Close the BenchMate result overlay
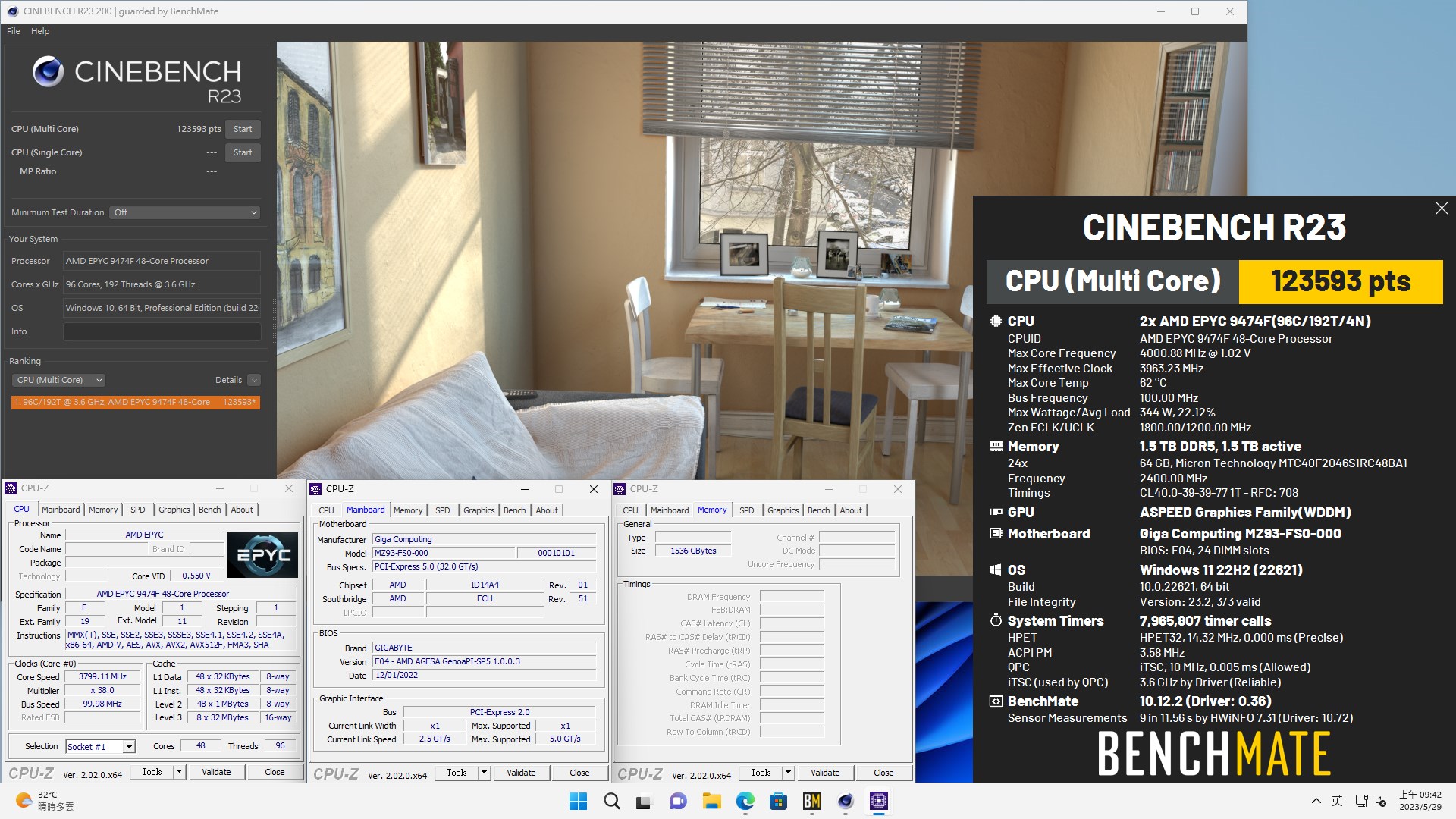1456x819 pixels. click(x=1441, y=209)
